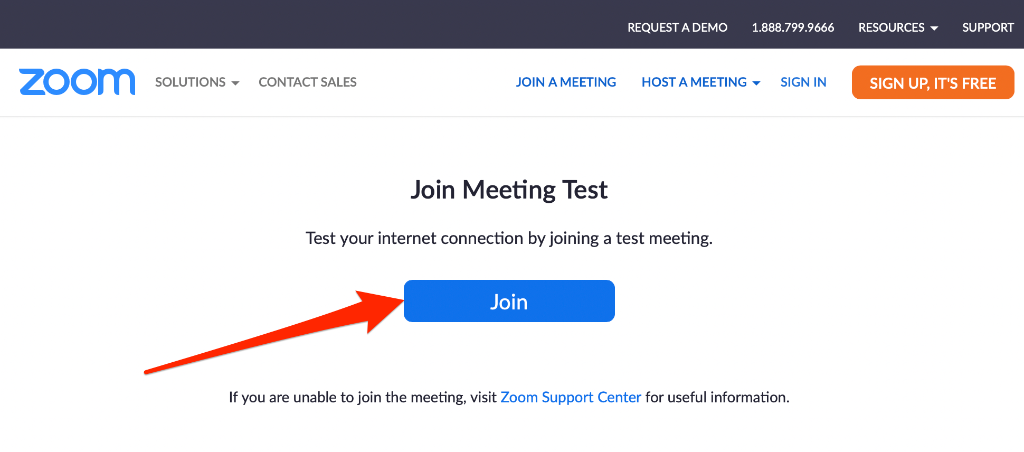Open the Solutions menu
This screenshot has width=1024, height=452.
tap(190, 82)
